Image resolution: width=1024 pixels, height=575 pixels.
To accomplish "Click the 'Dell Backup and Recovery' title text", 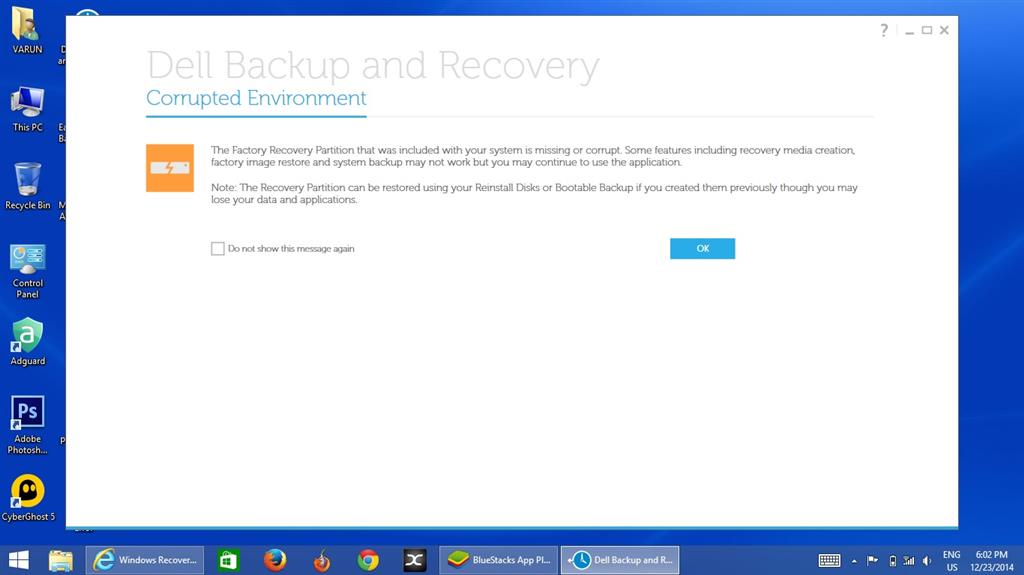I will pyautogui.click(x=373, y=65).
